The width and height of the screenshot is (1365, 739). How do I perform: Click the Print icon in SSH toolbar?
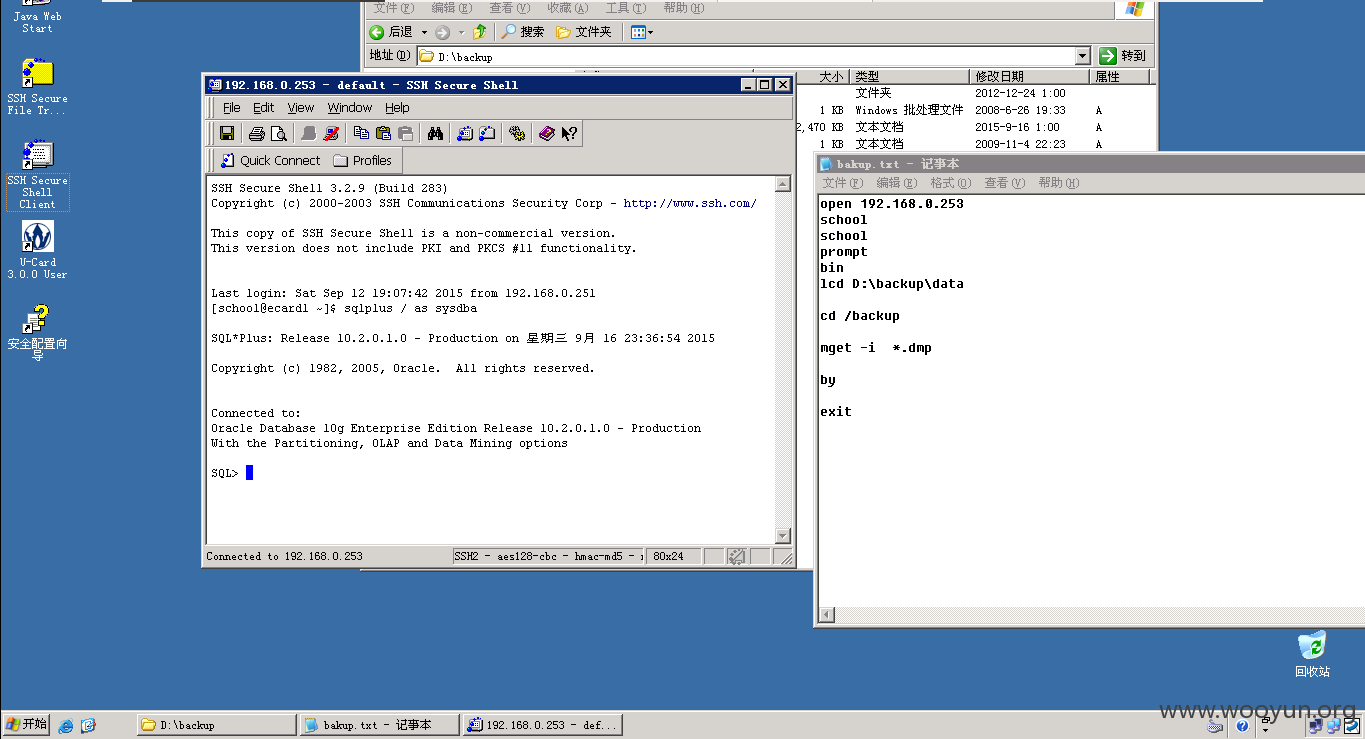(x=257, y=133)
